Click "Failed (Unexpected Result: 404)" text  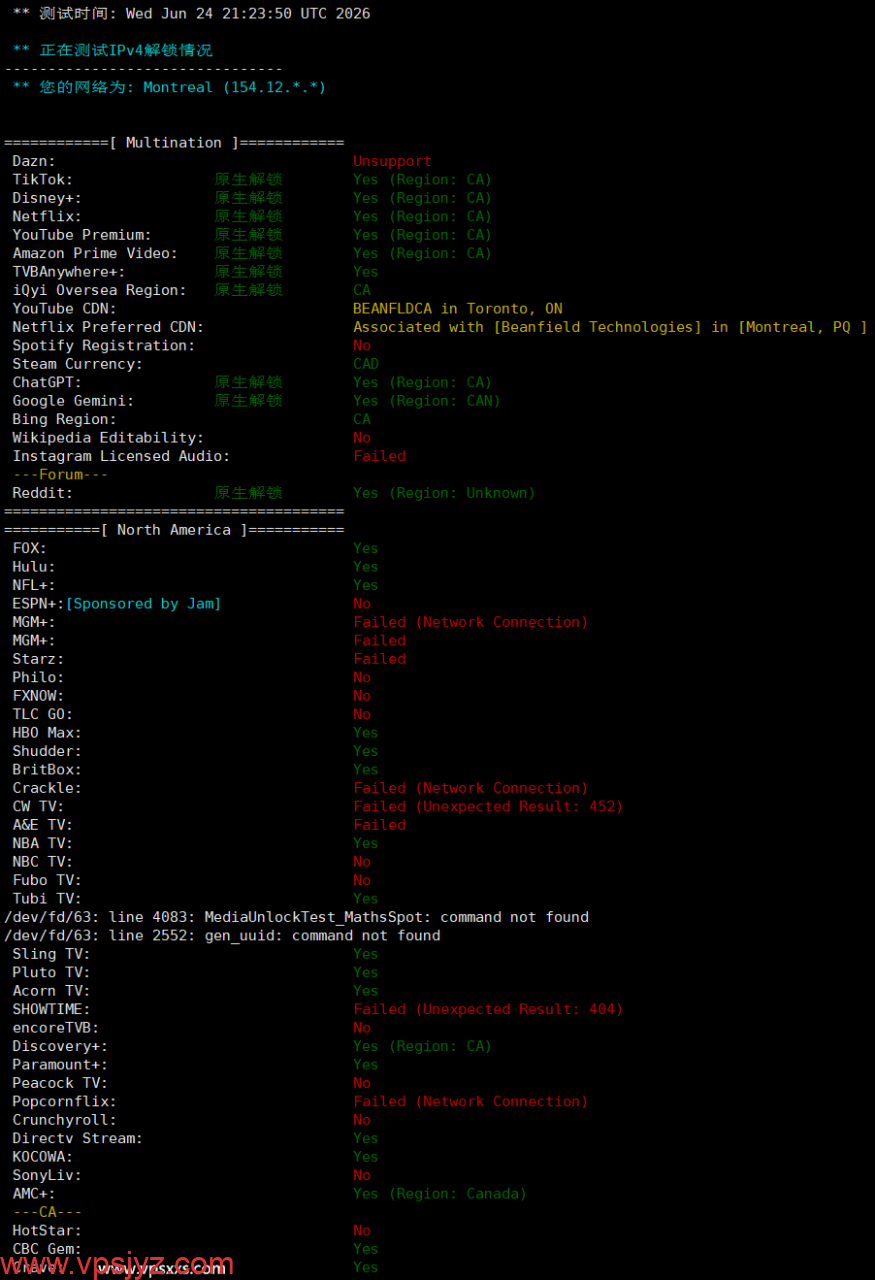coord(488,1010)
